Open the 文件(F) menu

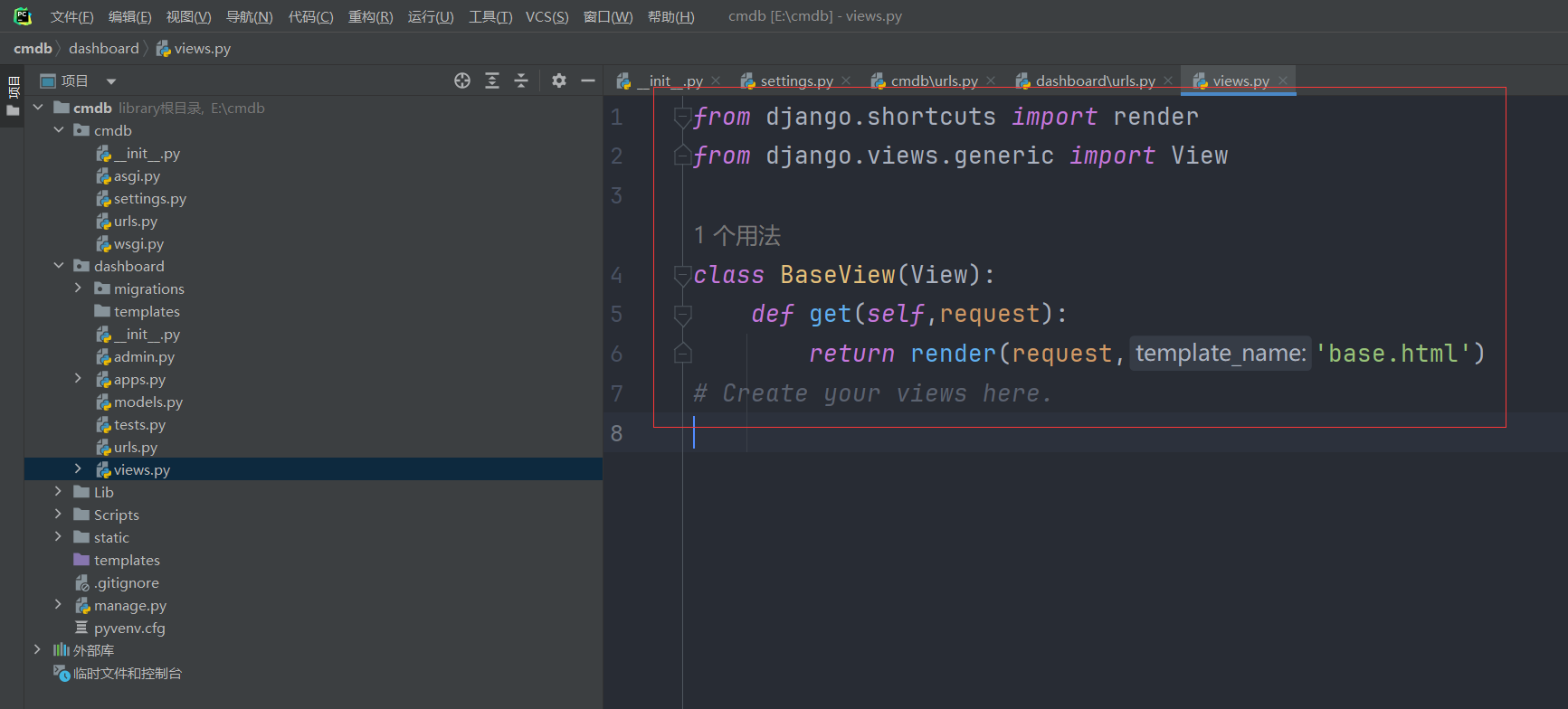(72, 16)
